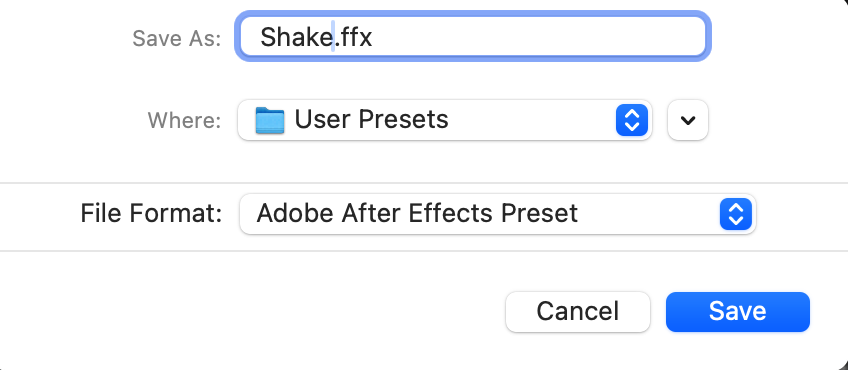Click the File Format label
This screenshot has height=370, width=848.
pos(151,213)
